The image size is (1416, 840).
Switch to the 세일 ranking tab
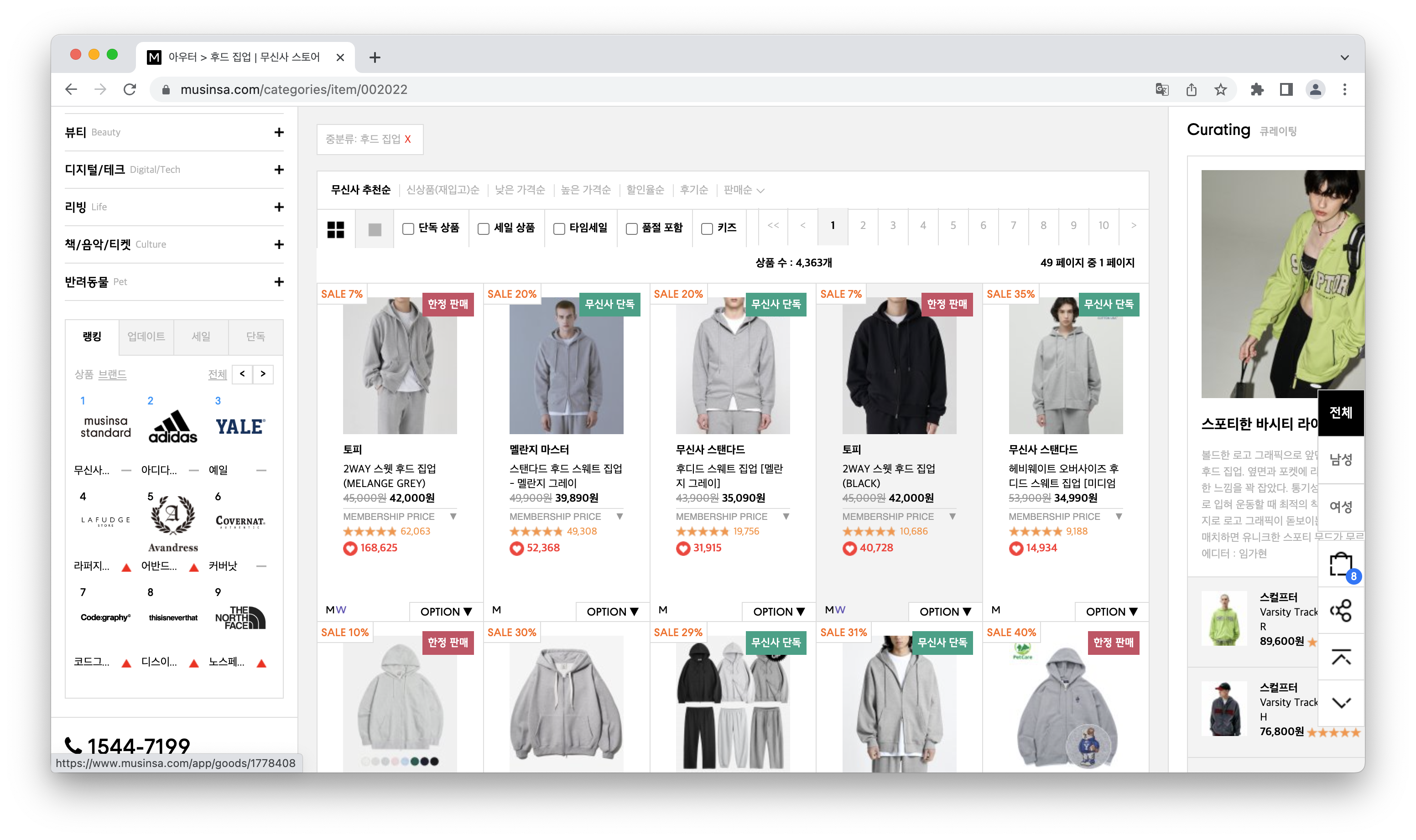tap(201, 337)
